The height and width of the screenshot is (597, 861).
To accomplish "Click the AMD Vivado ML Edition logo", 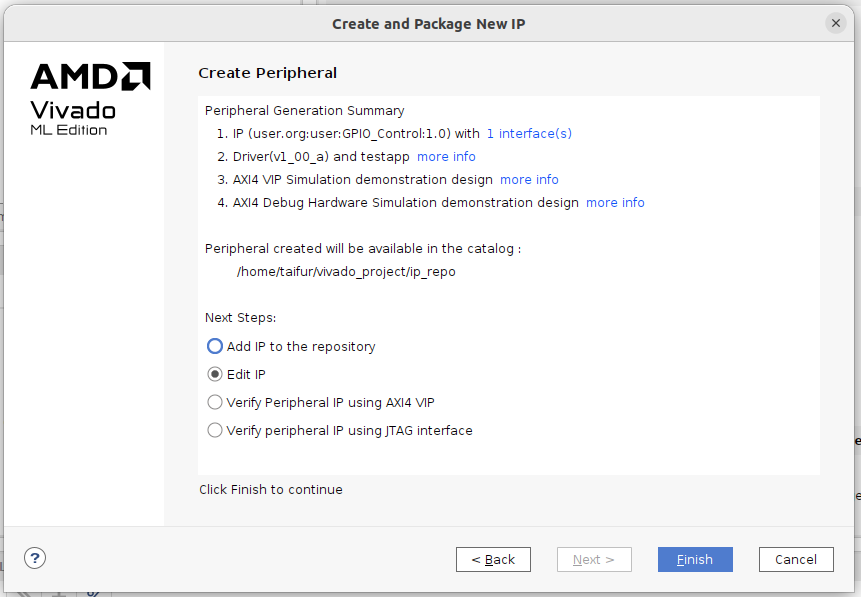I will 89,99.
